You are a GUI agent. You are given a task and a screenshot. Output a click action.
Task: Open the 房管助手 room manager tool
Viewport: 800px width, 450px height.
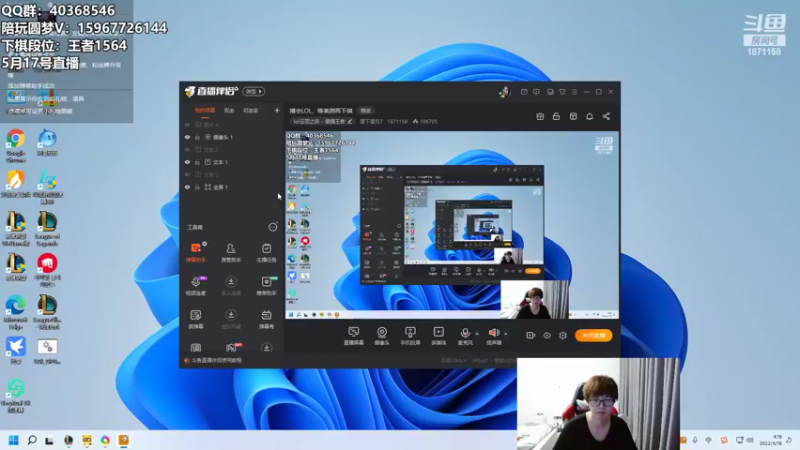click(x=231, y=253)
